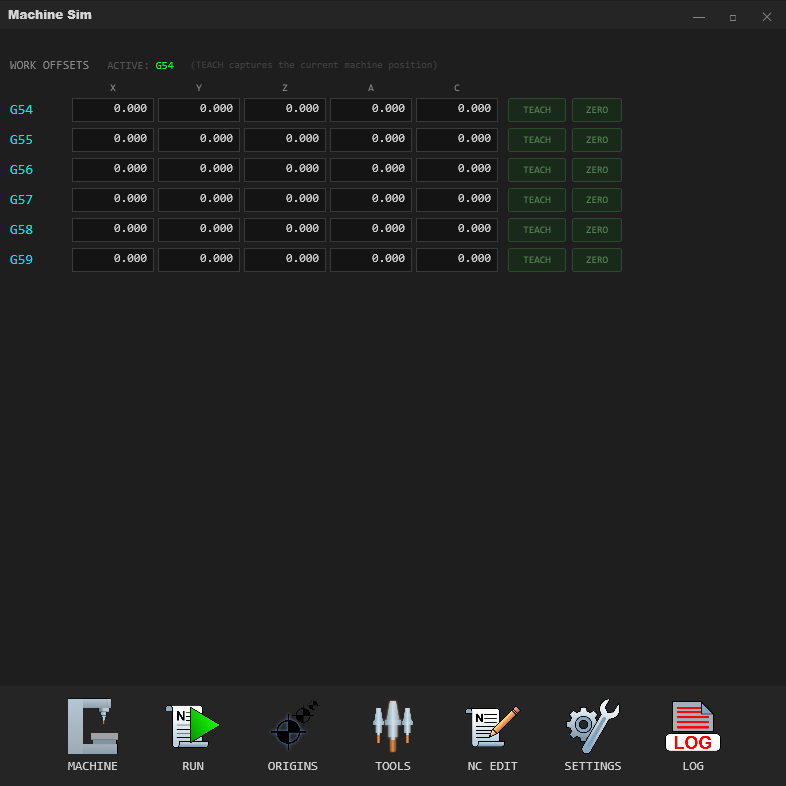Screen dimensions: 786x786
Task: Edit the G54 Y offset field
Action: [x=199, y=110]
